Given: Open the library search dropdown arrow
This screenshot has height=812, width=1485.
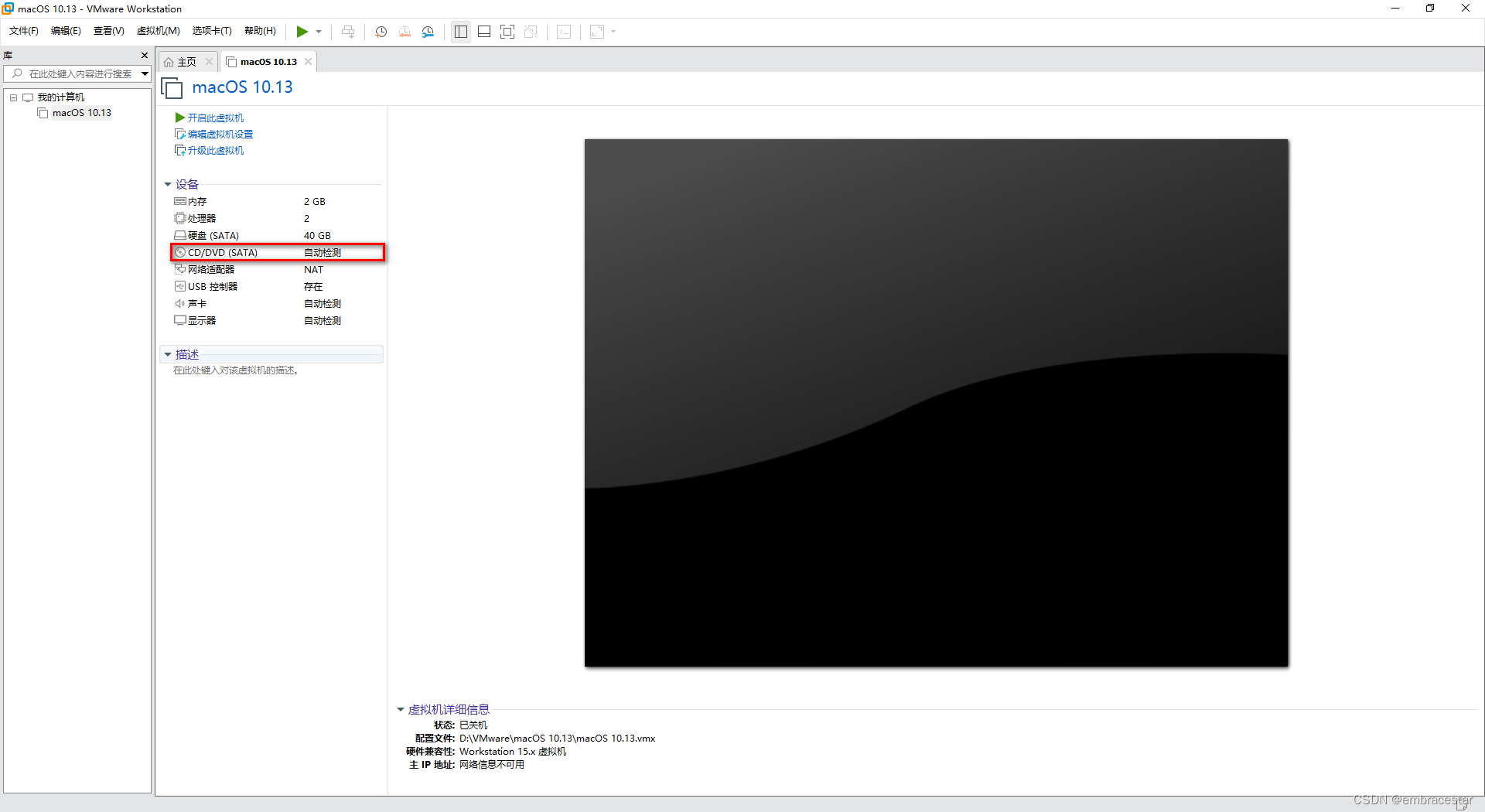Looking at the screenshot, I should click(x=145, y=74).
